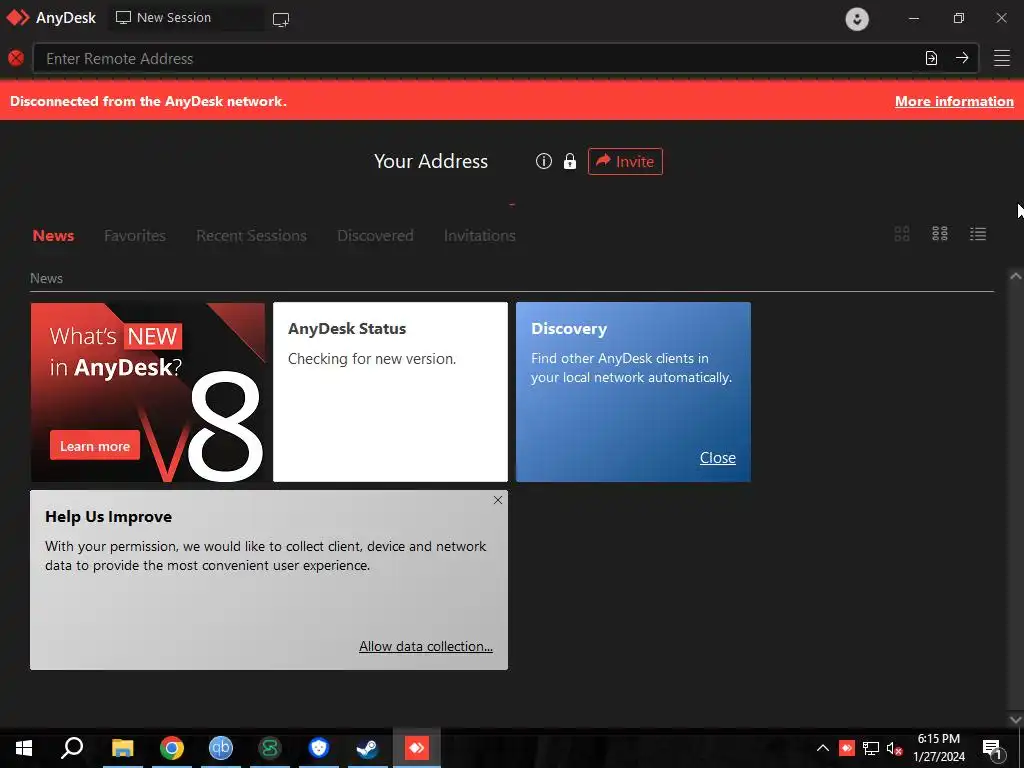The image size is (1024, 768).
Task: Open the More information link
Action: [954, 101]
